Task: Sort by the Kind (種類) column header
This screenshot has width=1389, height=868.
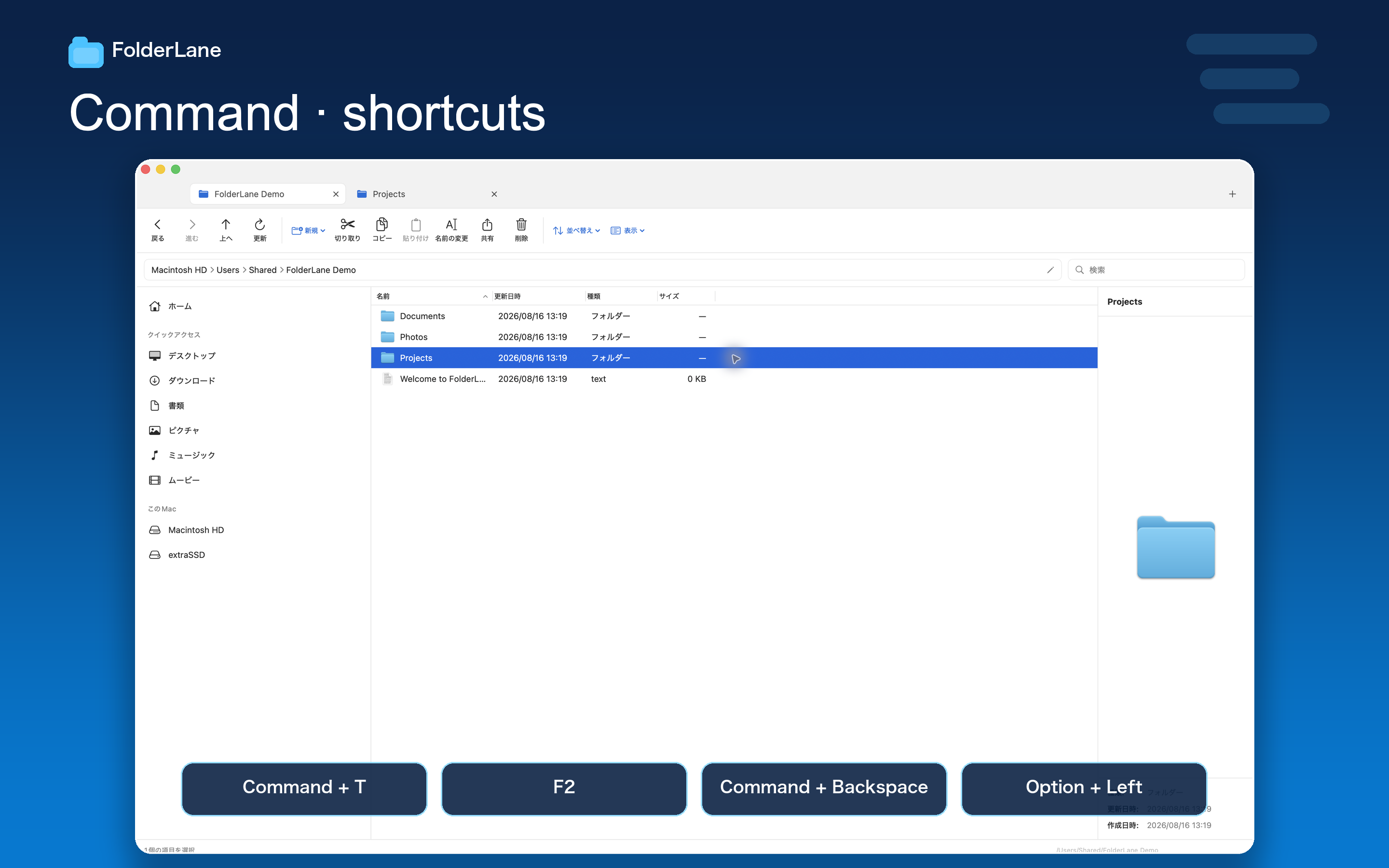Action: point(621,296)
